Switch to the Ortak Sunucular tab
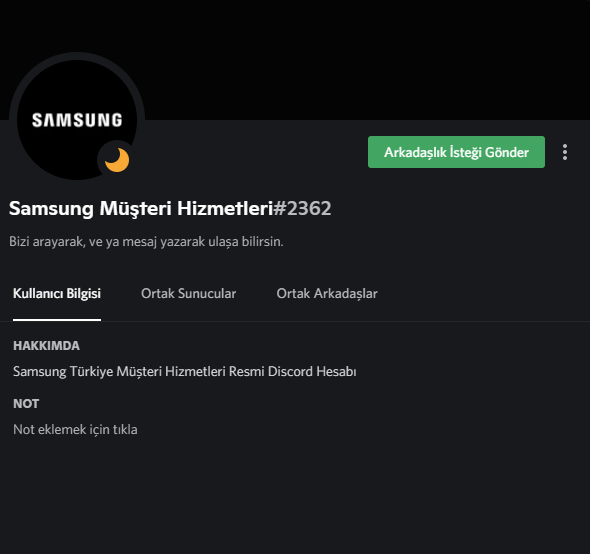This screenshot has height=554, width=590. pyautogui.click(x=189, y=293)
